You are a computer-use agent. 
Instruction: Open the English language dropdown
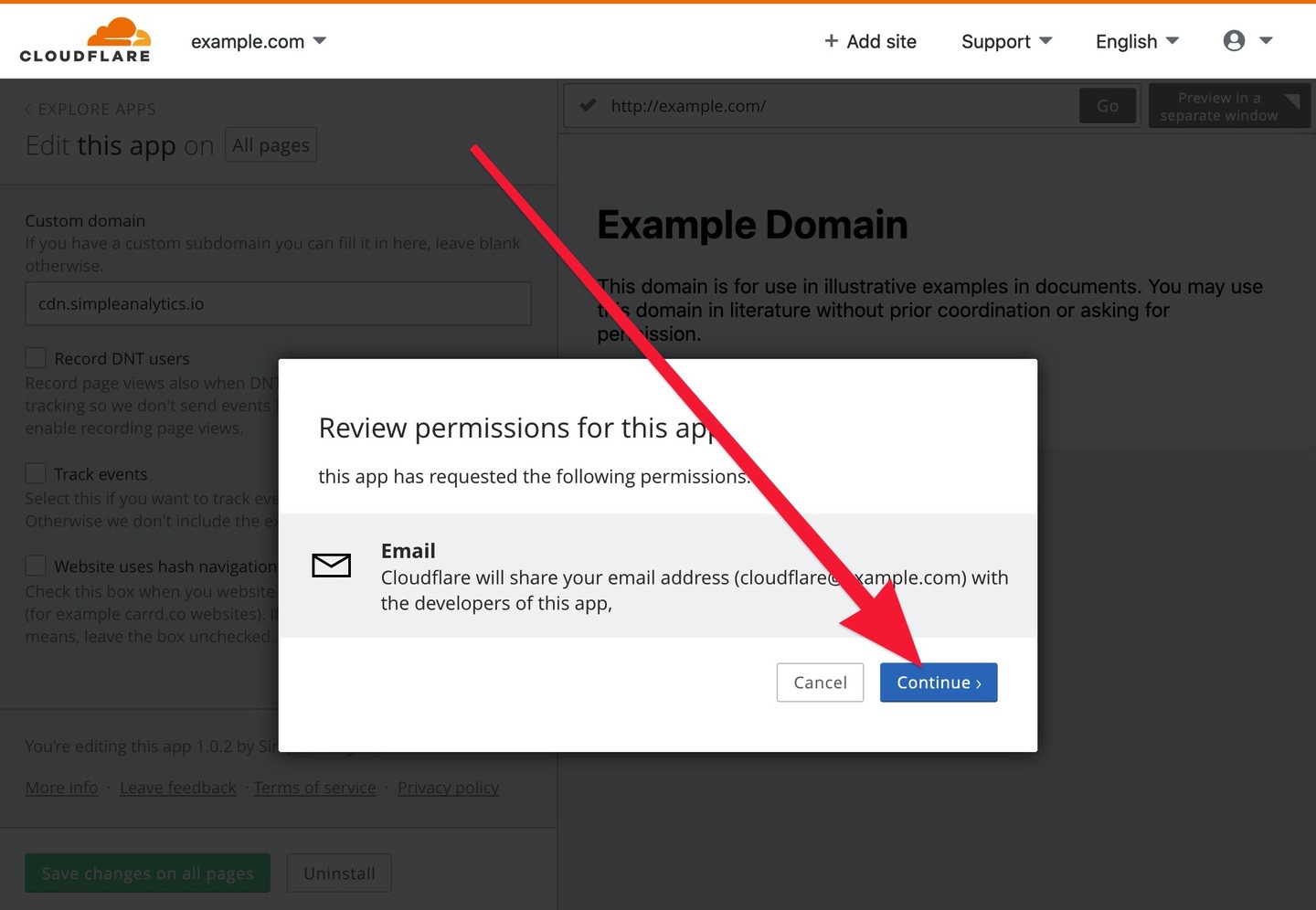pyautogui.click(x=1137, y=41)
